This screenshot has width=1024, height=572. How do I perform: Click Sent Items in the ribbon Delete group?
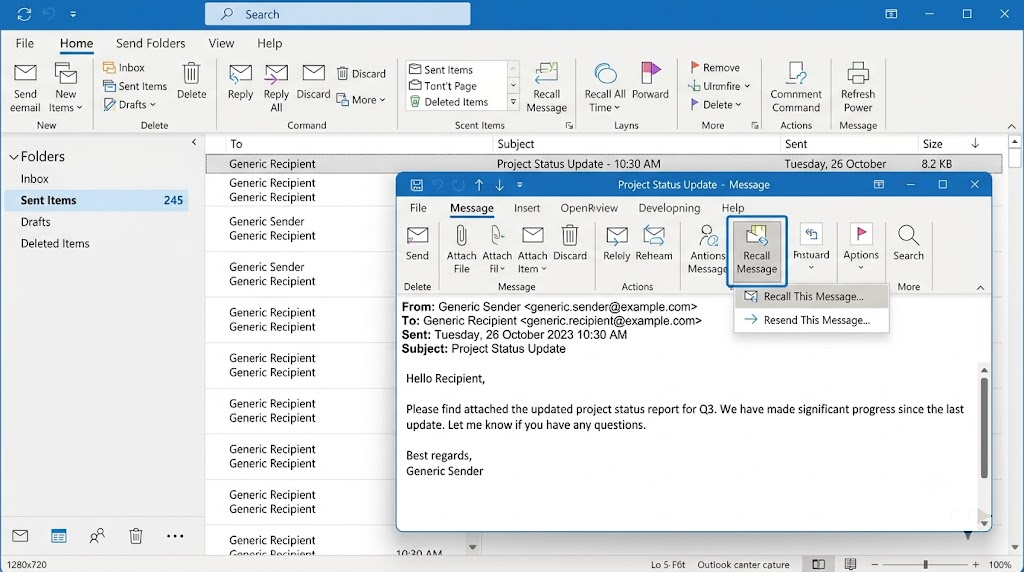(x=135, y=86)
